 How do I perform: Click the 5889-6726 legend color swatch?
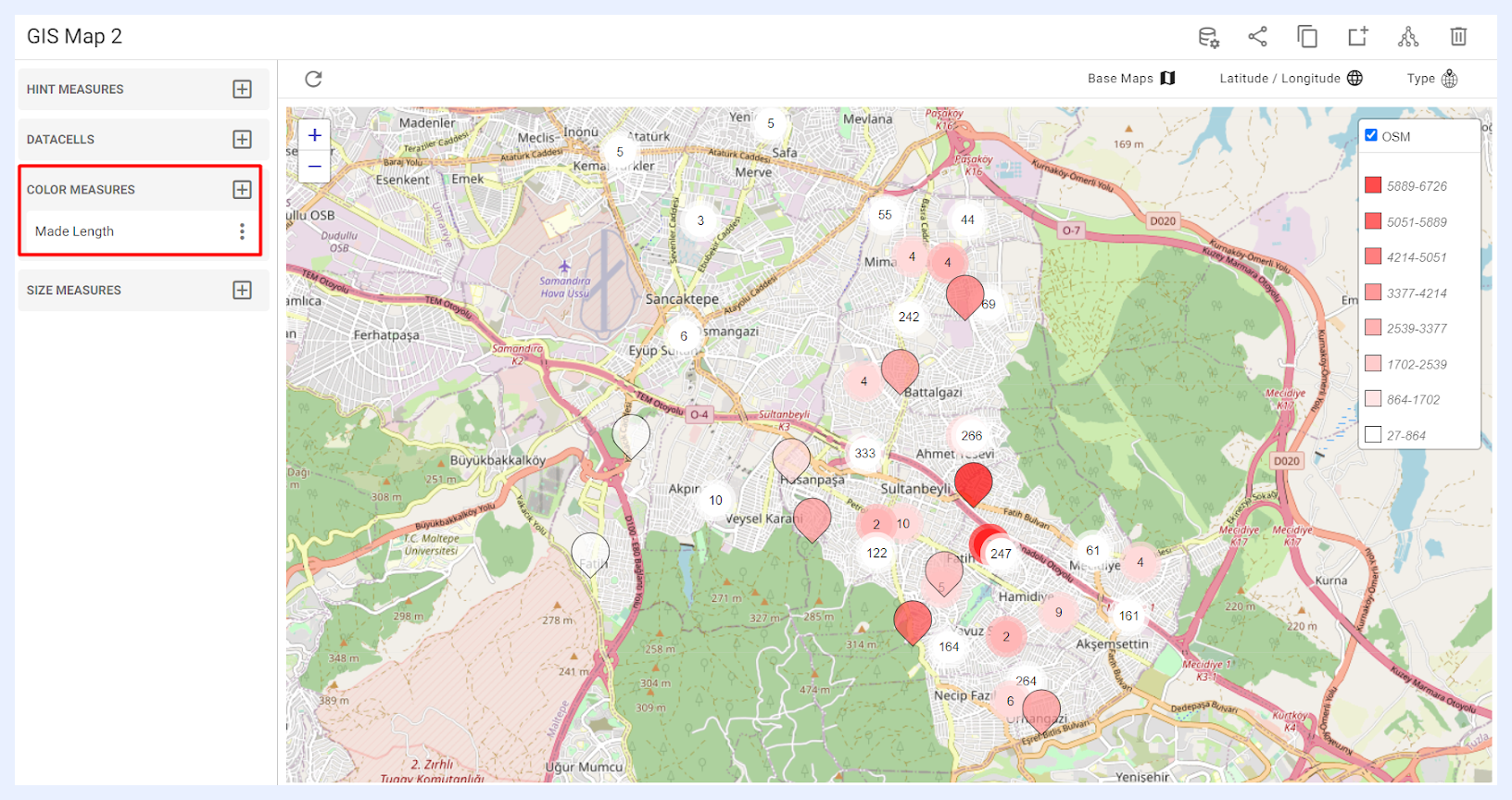pyautogui.click(x=1373, y=185)
